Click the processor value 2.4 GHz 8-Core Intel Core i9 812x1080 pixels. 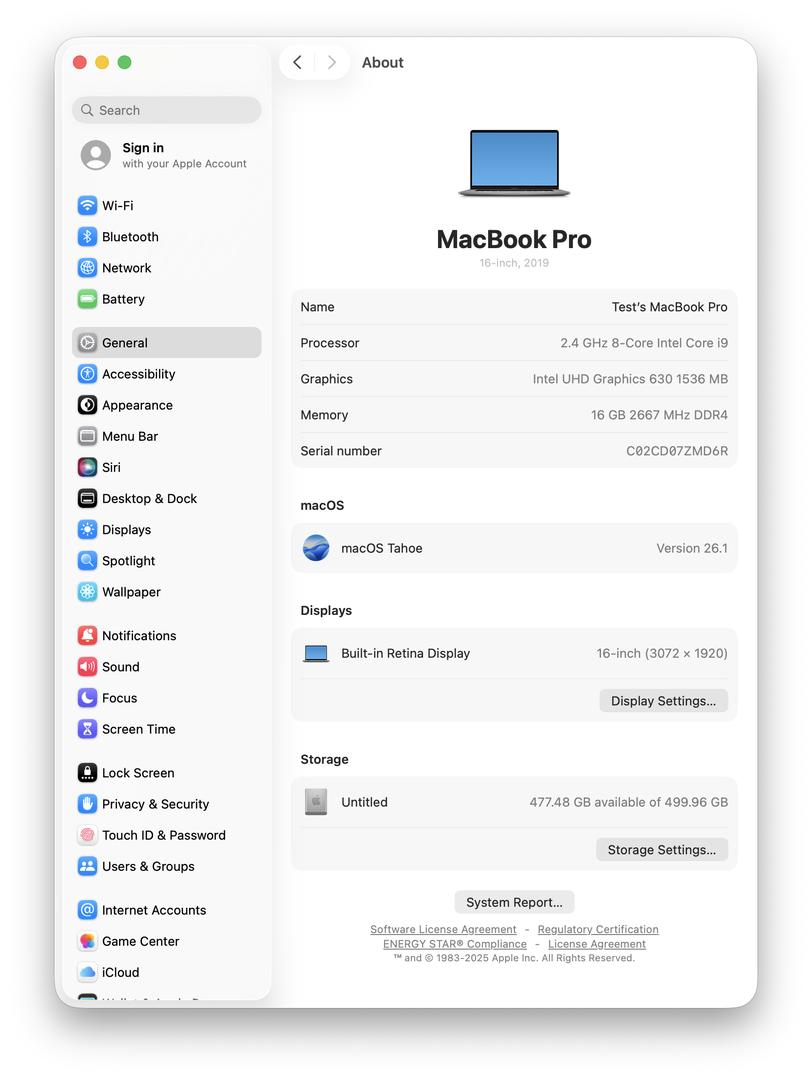(643, 342)
